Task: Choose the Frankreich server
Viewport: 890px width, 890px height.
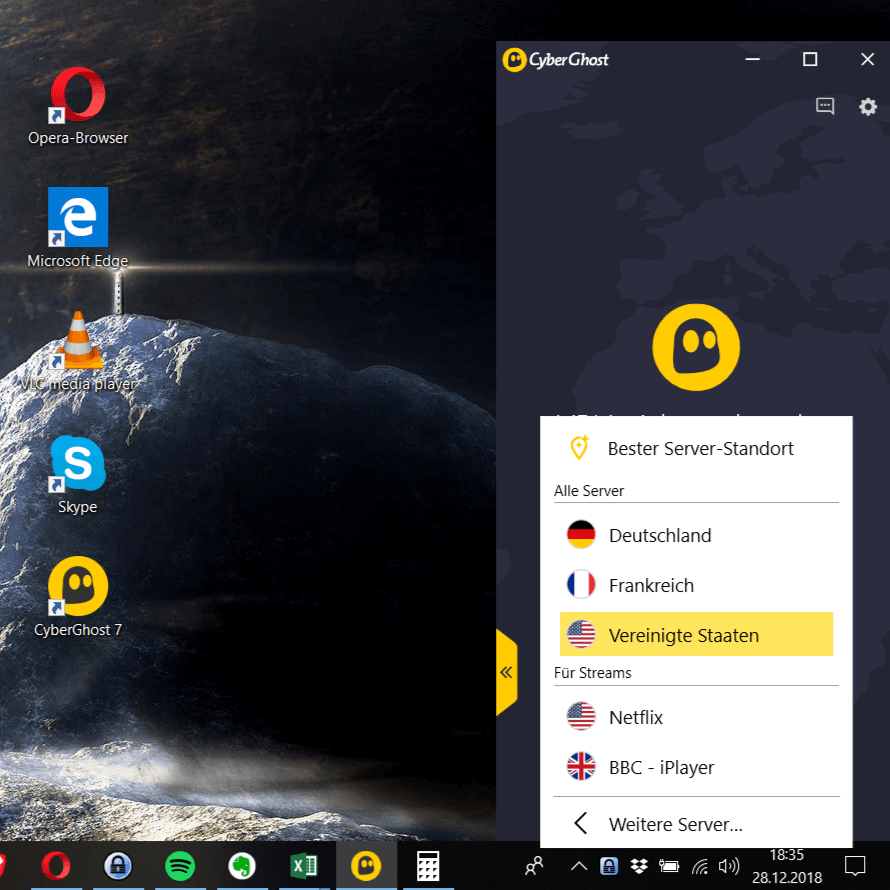Action: 696,585
